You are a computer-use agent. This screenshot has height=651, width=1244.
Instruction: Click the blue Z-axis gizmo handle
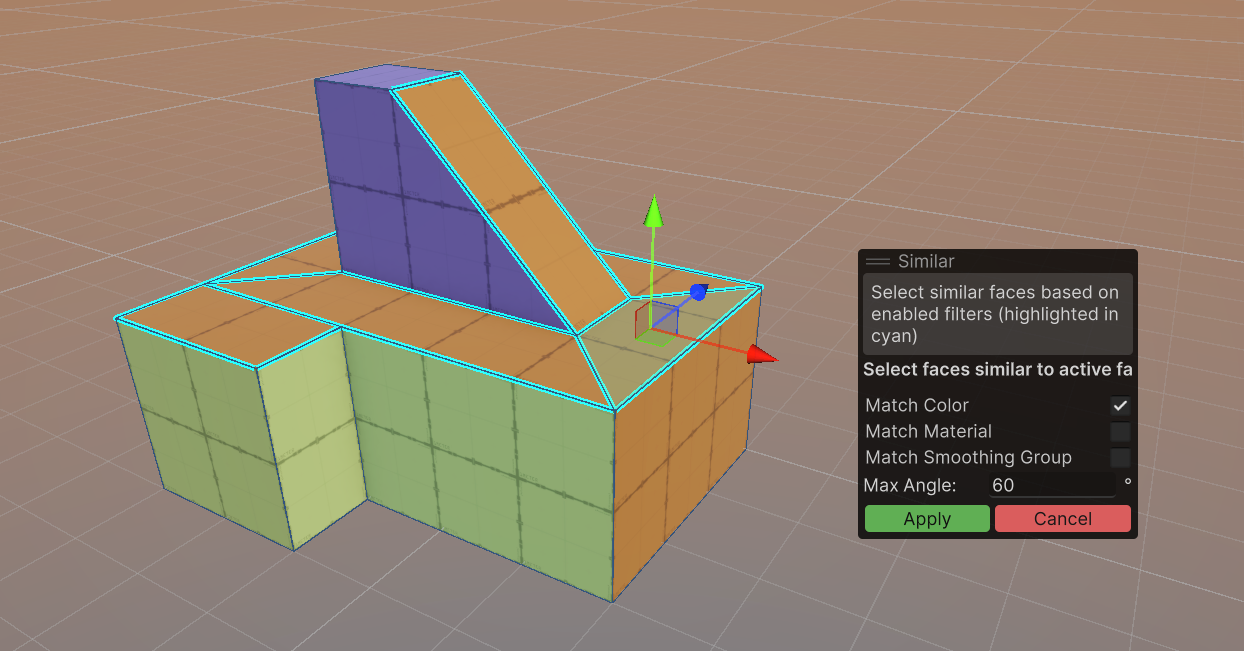coord(698,292)
